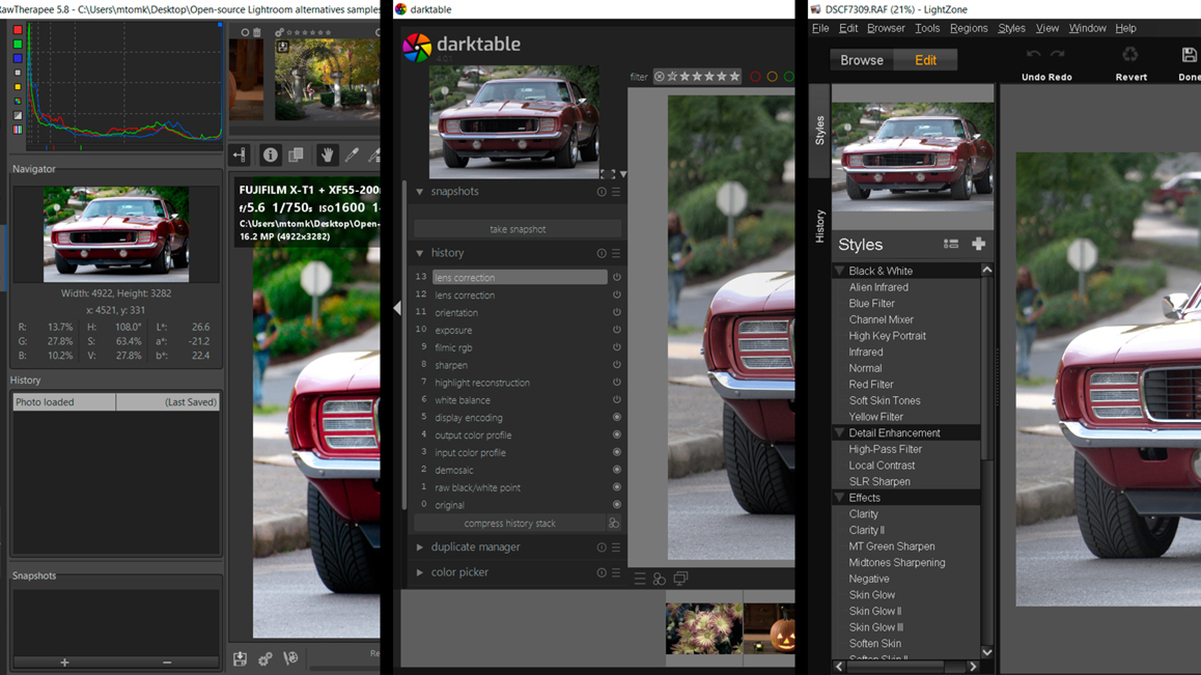Expand the color picker module in darktable
The height and width of the screenshot is (675, 1201).
pos(420,573)
